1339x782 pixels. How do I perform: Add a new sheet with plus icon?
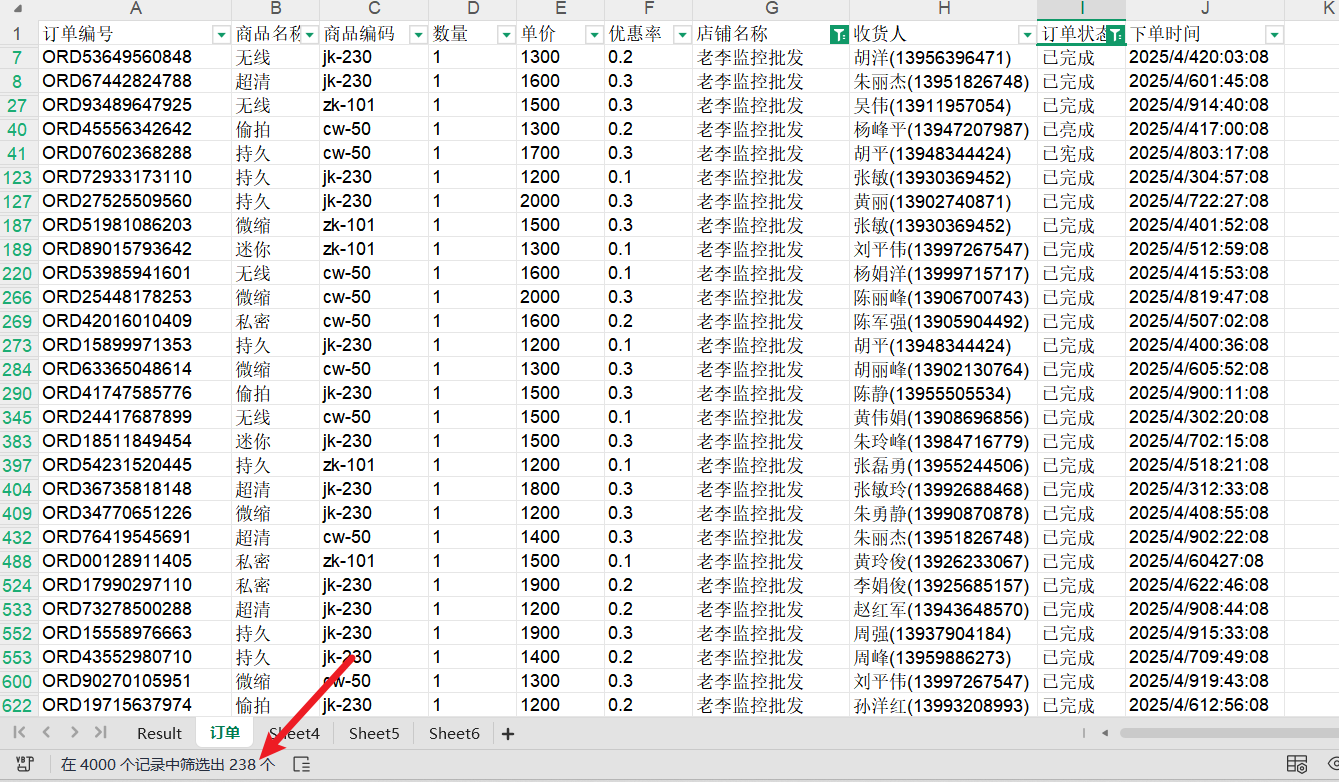508,734
